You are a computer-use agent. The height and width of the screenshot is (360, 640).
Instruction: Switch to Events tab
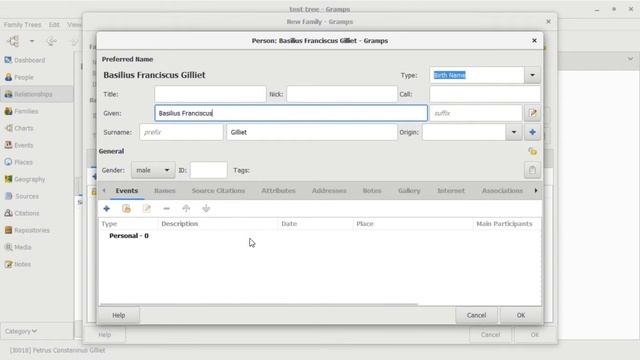coord(127,191)
